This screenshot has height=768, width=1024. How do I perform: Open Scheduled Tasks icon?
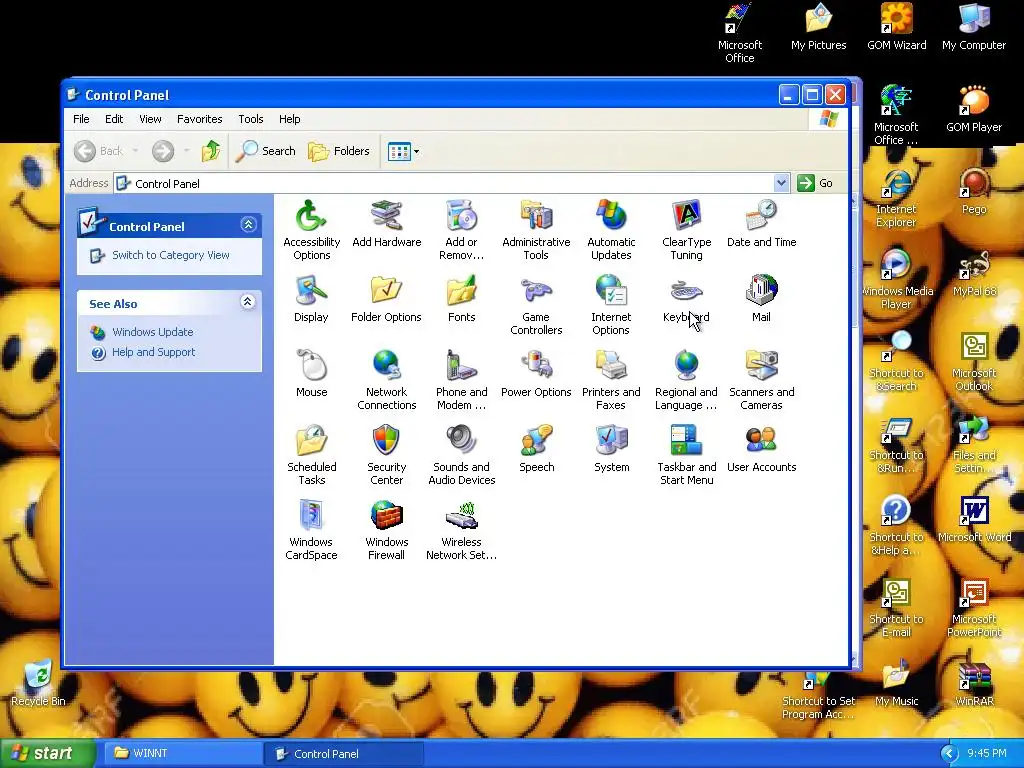coord(312,455)
